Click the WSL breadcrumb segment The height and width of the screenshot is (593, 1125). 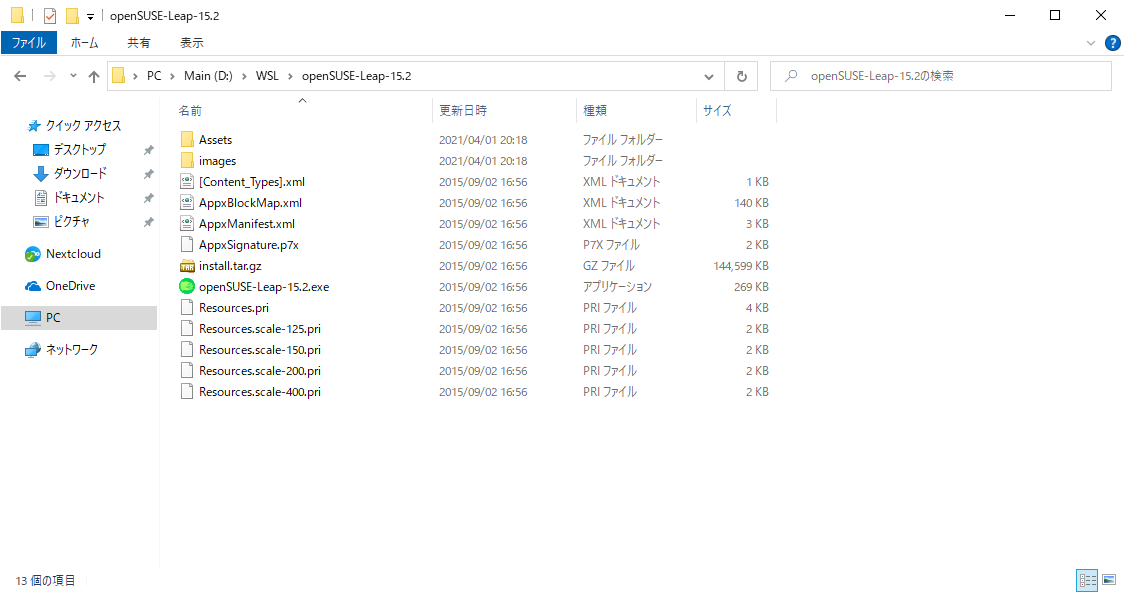tap(267, 76)
